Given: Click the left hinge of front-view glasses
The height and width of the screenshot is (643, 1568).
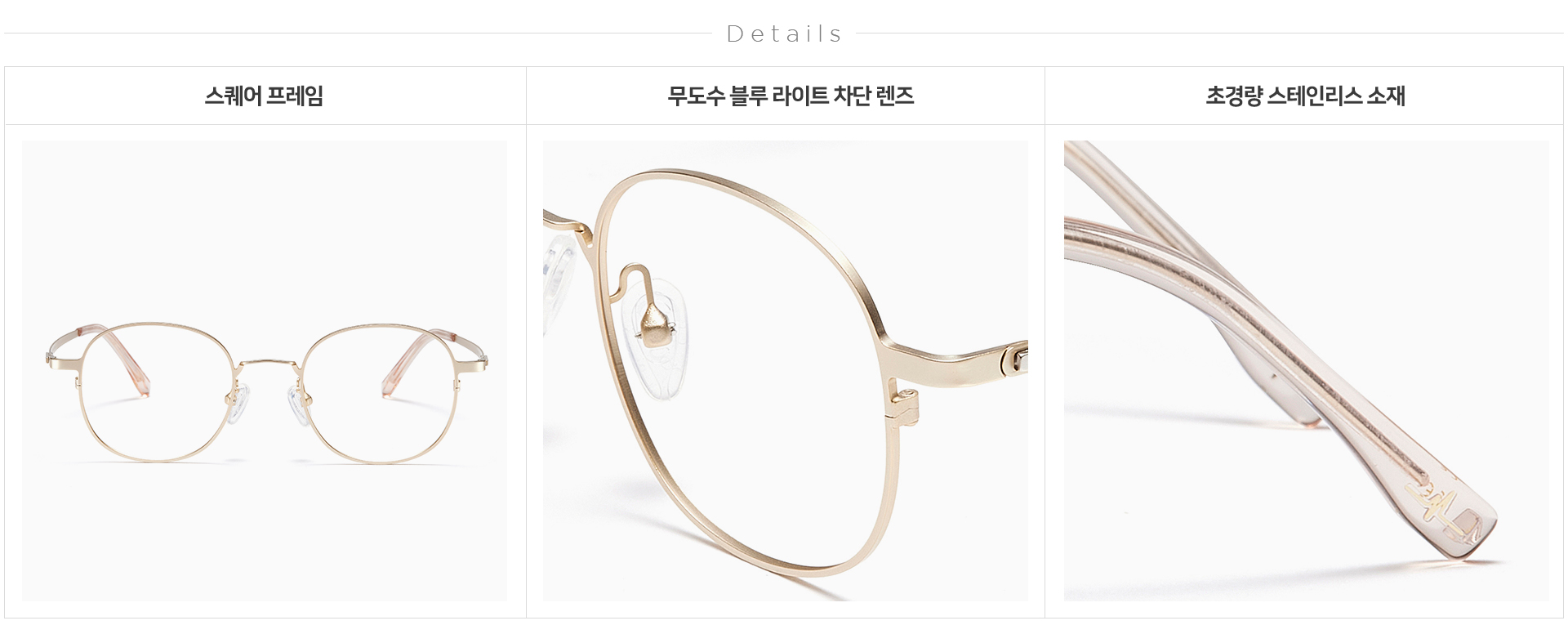Looking at the screenshot, I should pos(55,358).
